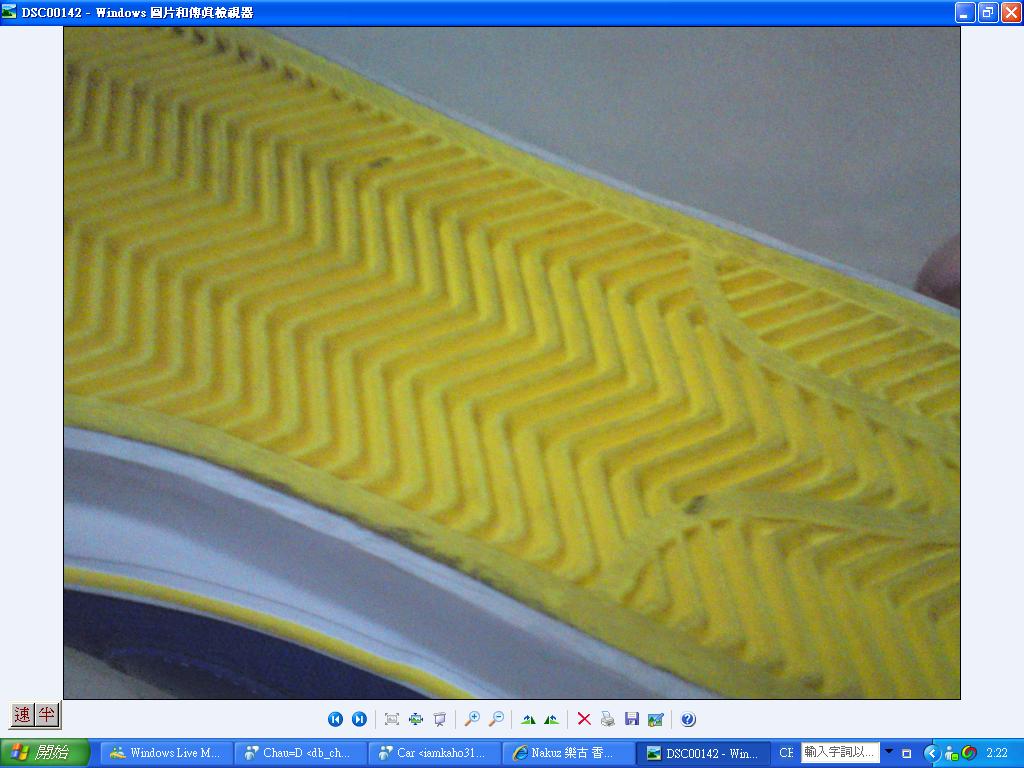Click the Best Fit icon

391,719
